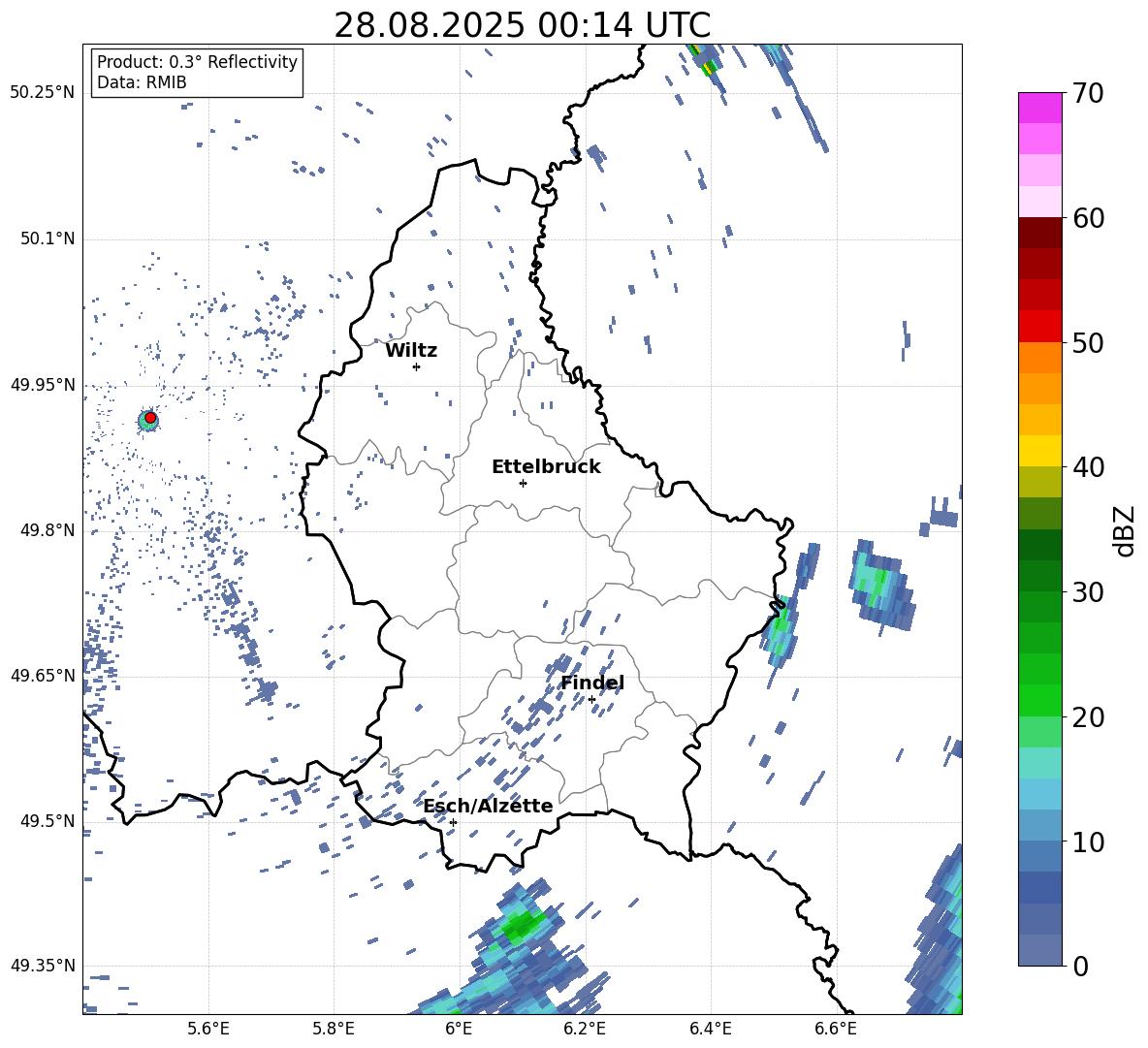
Task: Click the 50.25°N latitude label
Action: (x=43, y=93)
